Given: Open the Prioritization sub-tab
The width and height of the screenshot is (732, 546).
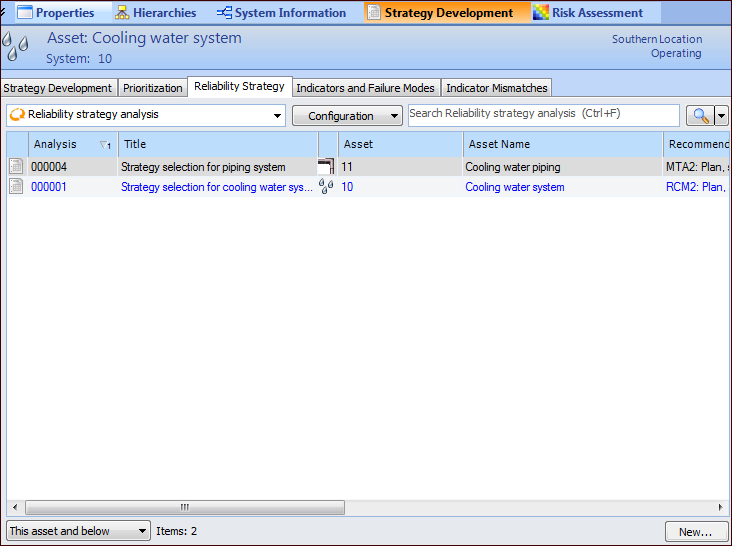Looking at the screenshot, I should (153, 88).
